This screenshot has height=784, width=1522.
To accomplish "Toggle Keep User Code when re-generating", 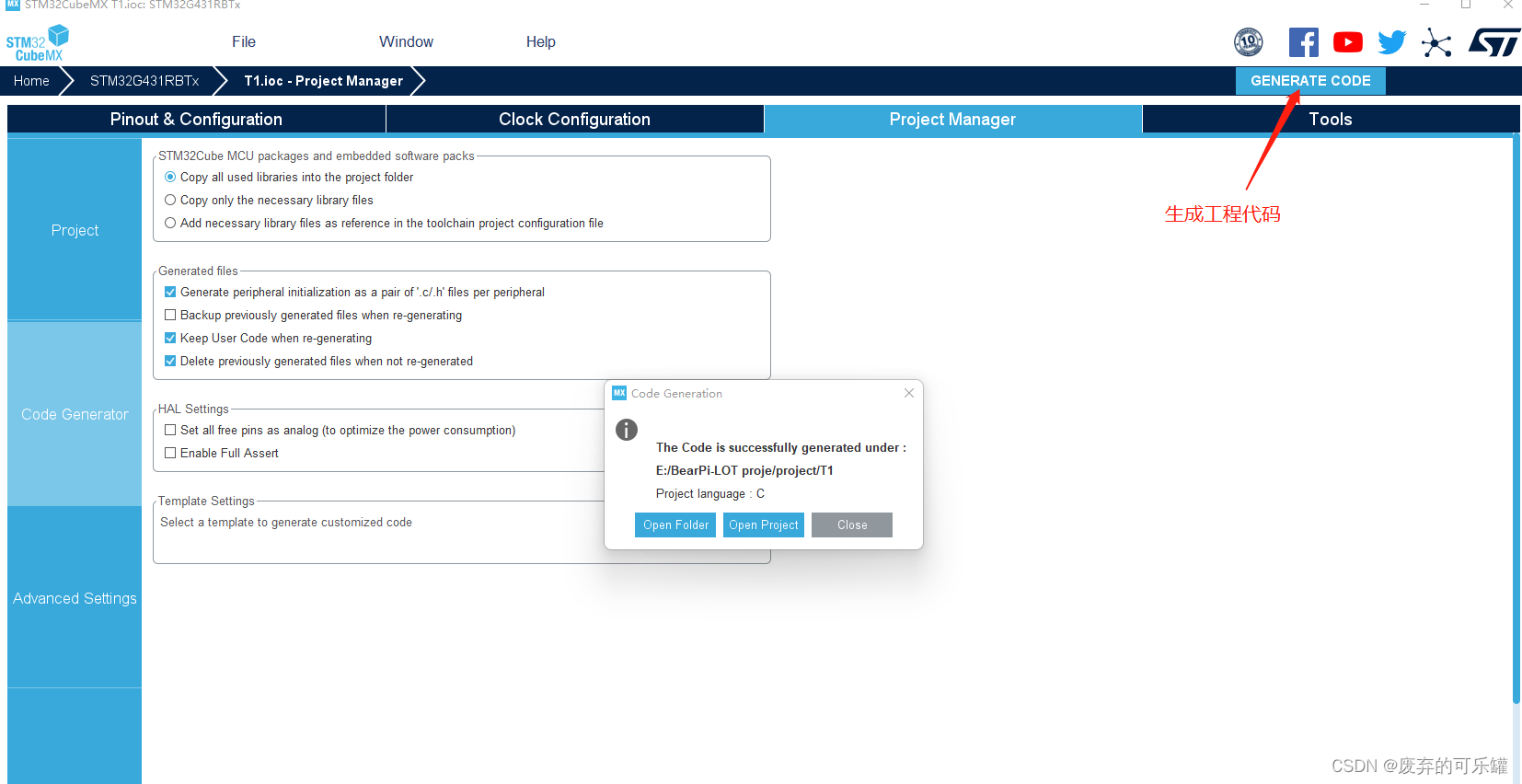I will [170, 338].
